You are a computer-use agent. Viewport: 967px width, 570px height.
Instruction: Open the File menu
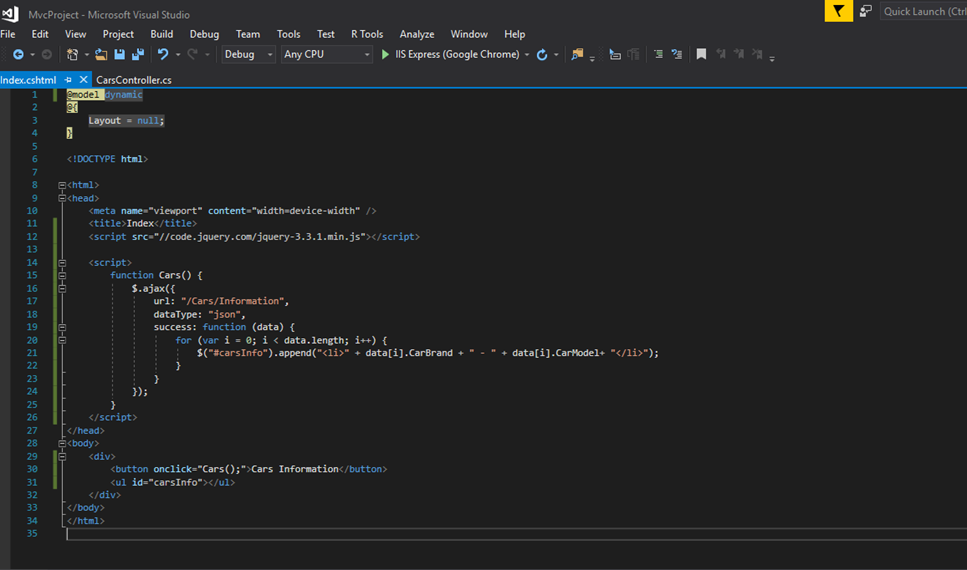pyautogui.click(x=8, y=34)
